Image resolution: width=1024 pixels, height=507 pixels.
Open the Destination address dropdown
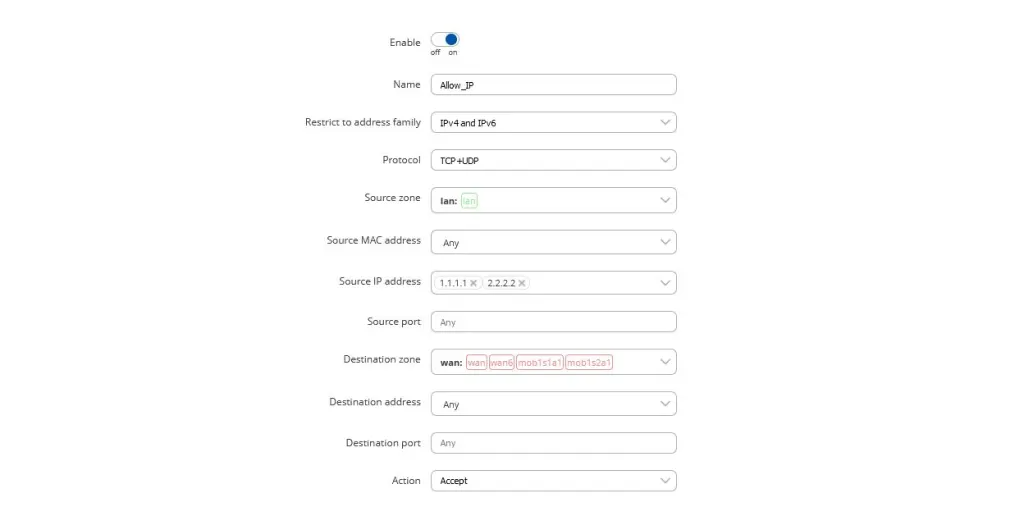point(553,404)
